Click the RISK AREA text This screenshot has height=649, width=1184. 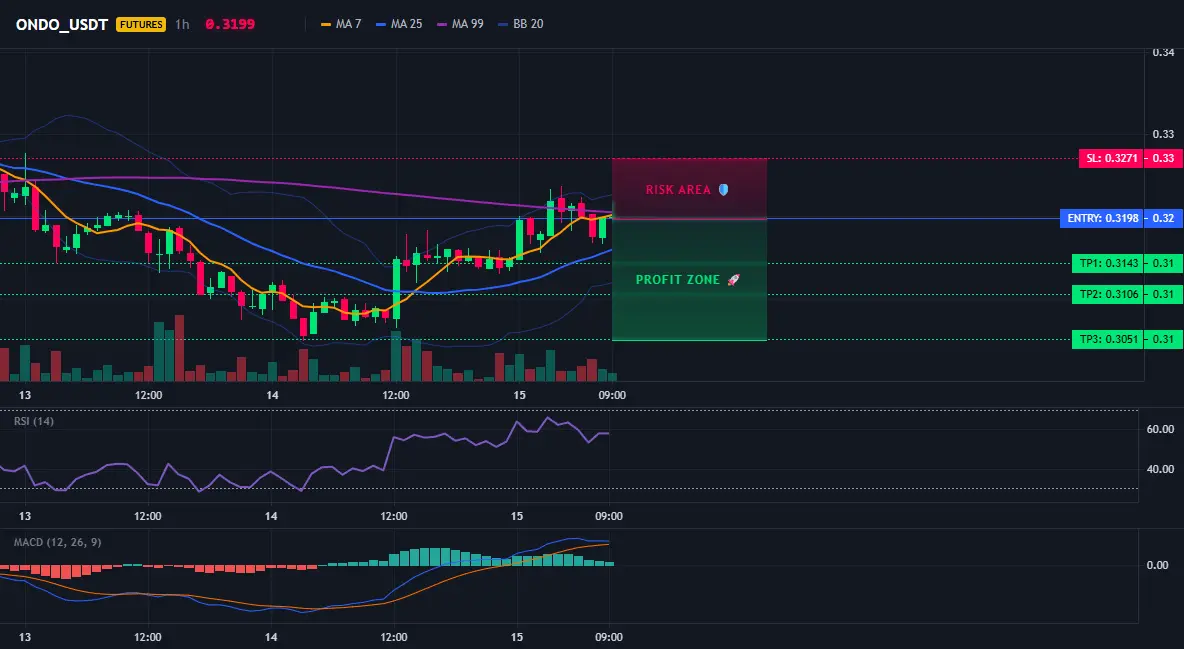click(x=678, y=190)
